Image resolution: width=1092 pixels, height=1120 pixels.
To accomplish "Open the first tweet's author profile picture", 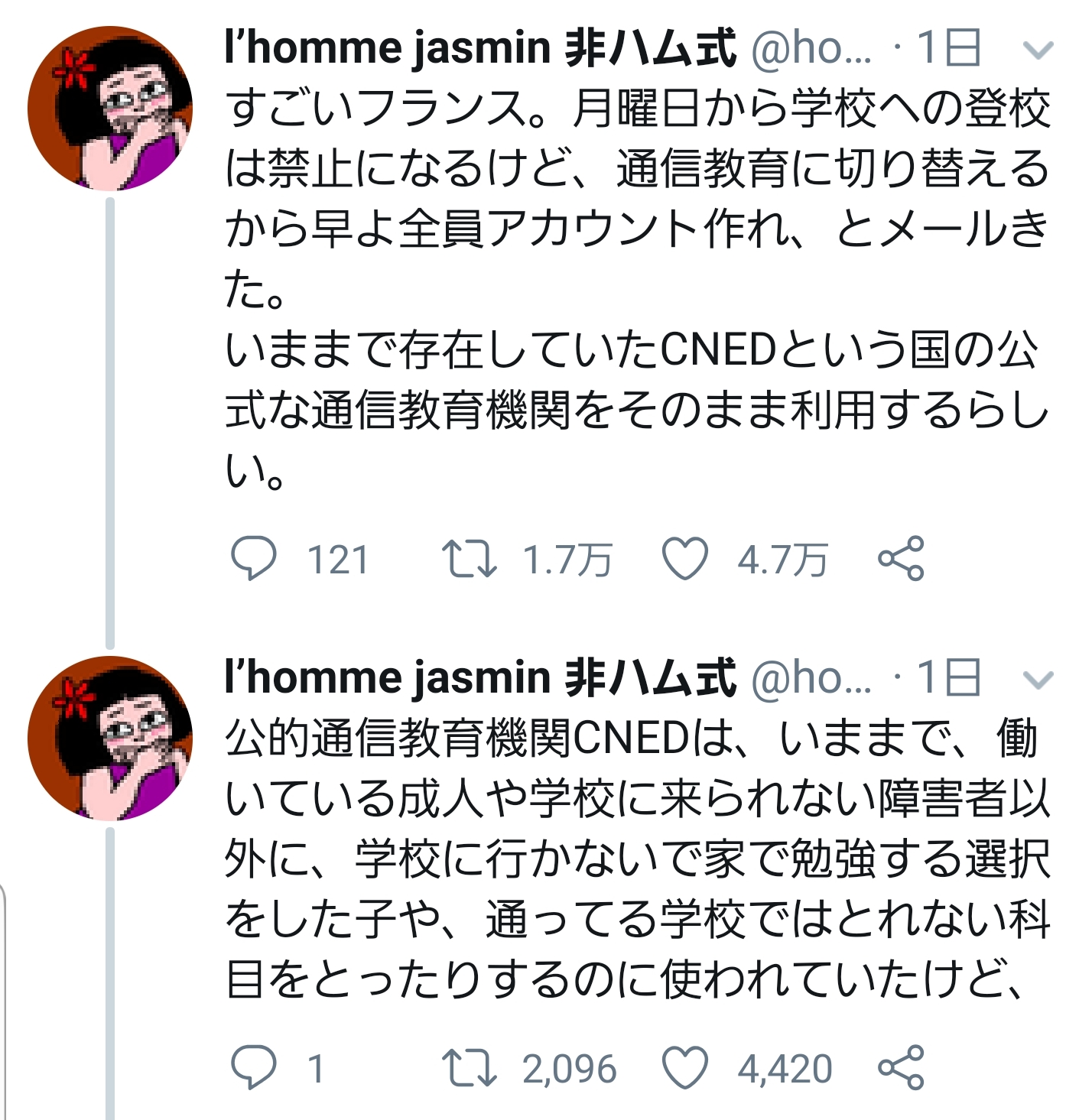I will (x=109, y=108).
